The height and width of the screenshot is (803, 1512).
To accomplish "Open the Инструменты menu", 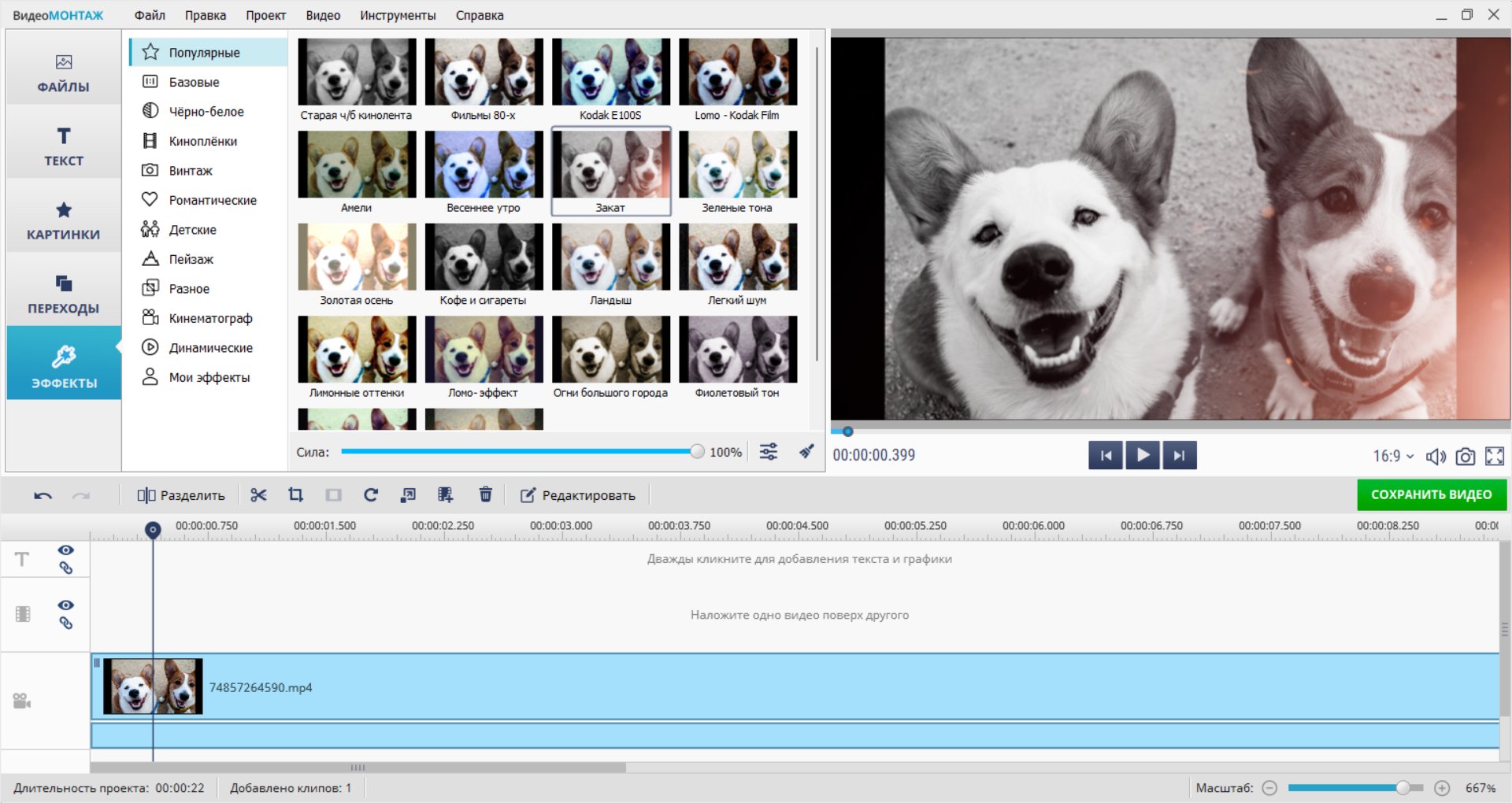I will point(398,16).
